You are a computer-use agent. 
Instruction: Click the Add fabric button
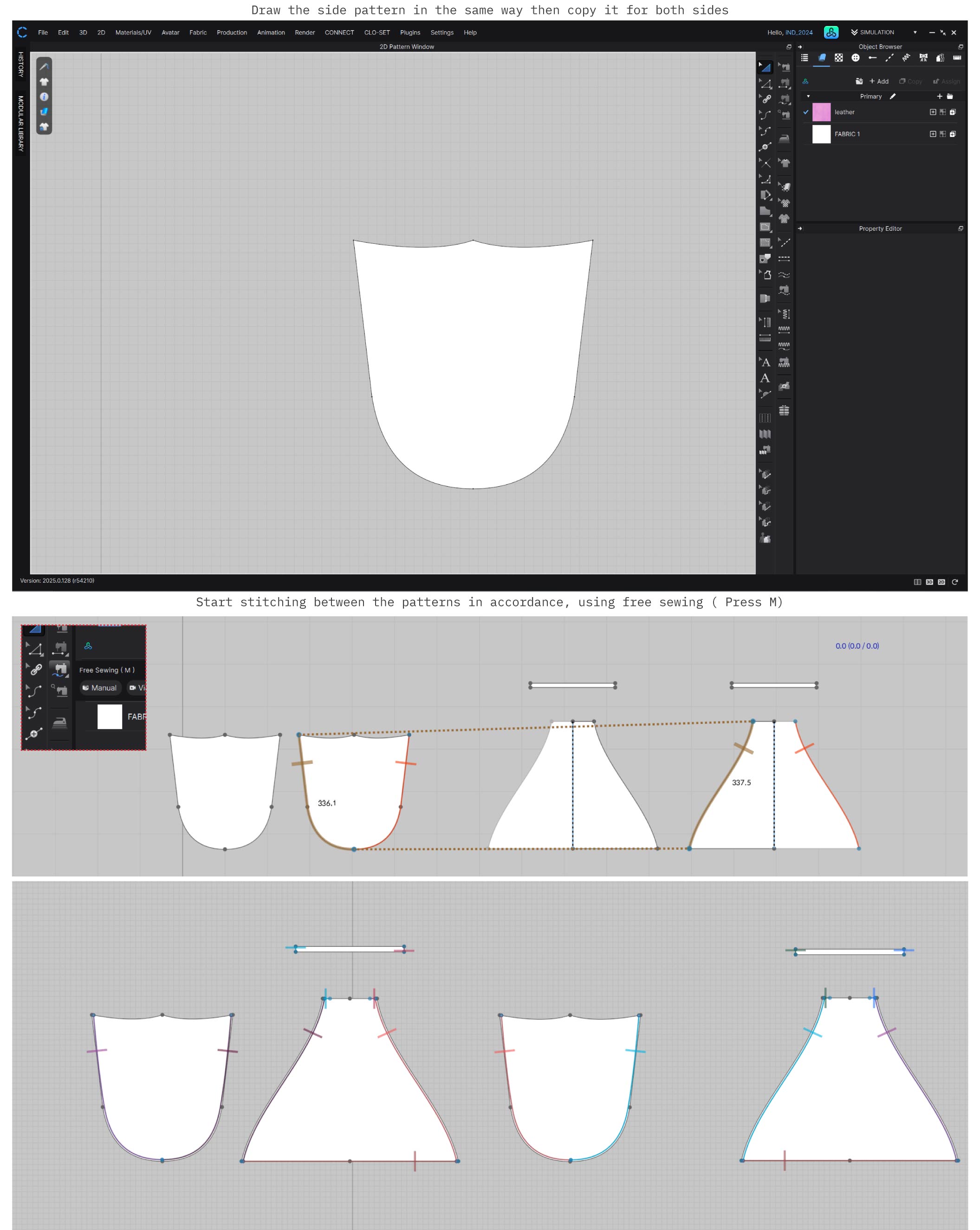[x=879, y=82]
